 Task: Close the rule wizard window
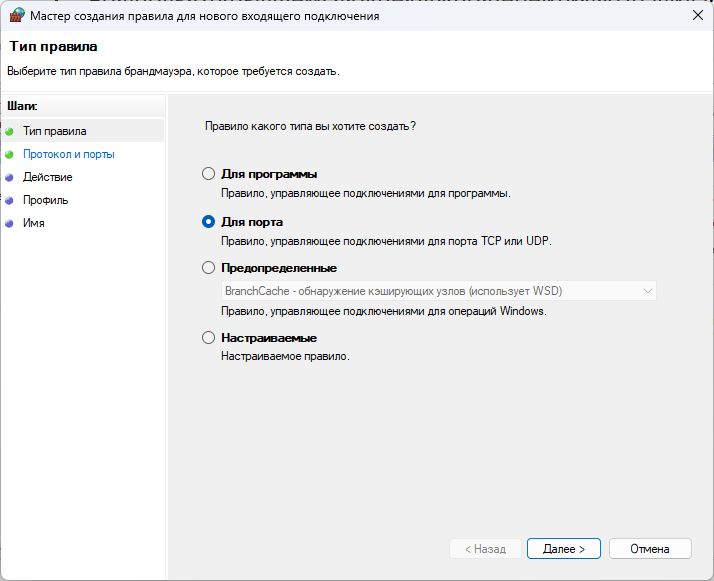698,15
